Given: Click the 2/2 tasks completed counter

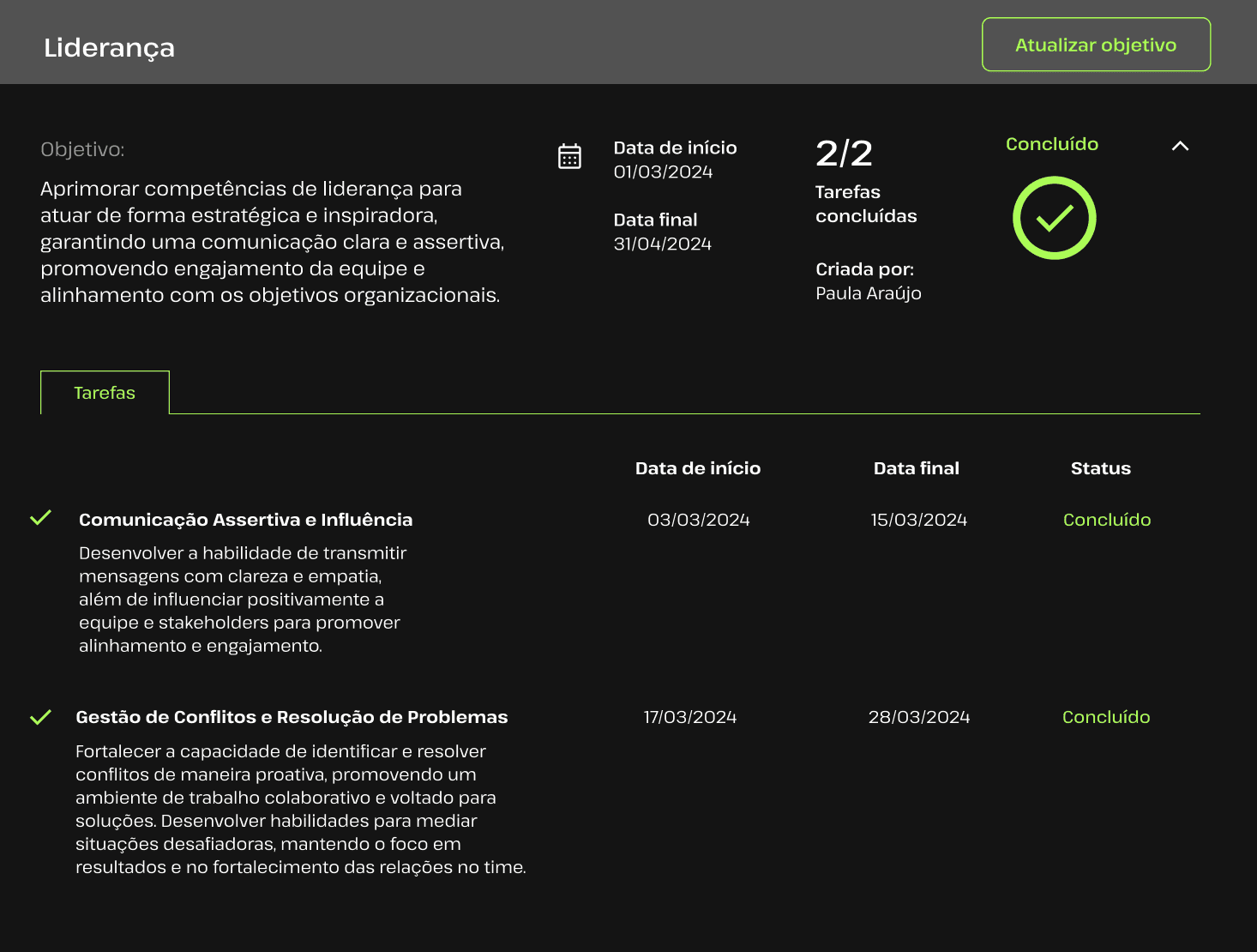Looking at the screenshot, I should [x=844, y=154].
